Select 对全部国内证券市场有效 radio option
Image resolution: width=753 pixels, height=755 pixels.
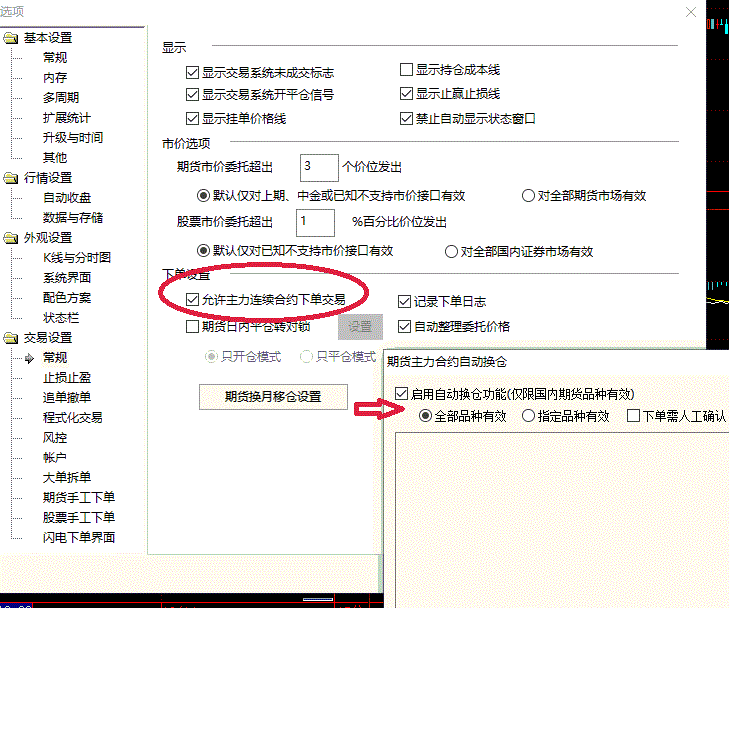tap(451, 252)
